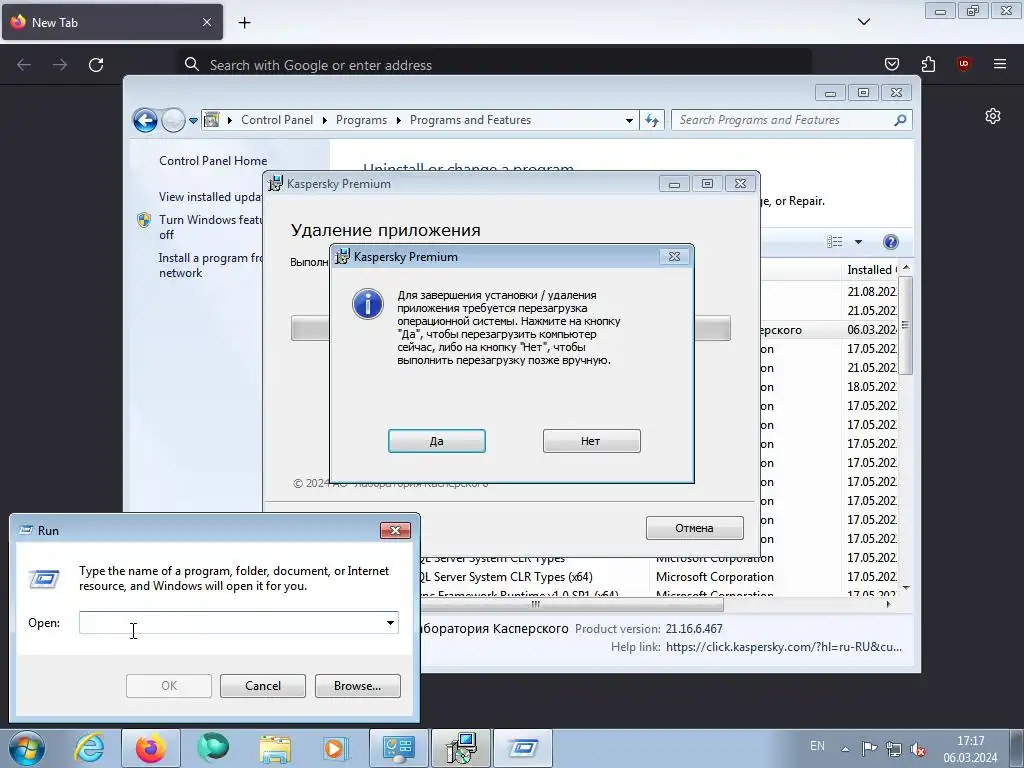Click the blue Help icon in Programs

click(x=891, y=242)
